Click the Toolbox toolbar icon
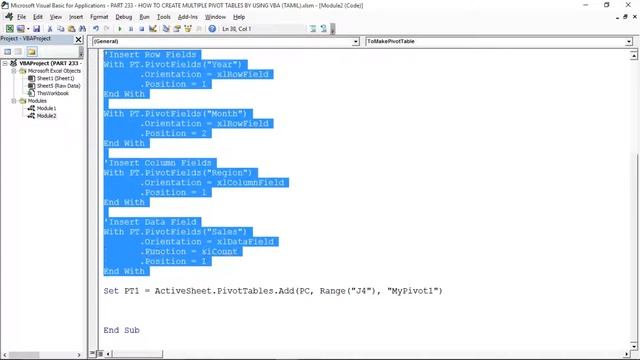The width and height of the screenshot is (640, 360). point(199,29)
